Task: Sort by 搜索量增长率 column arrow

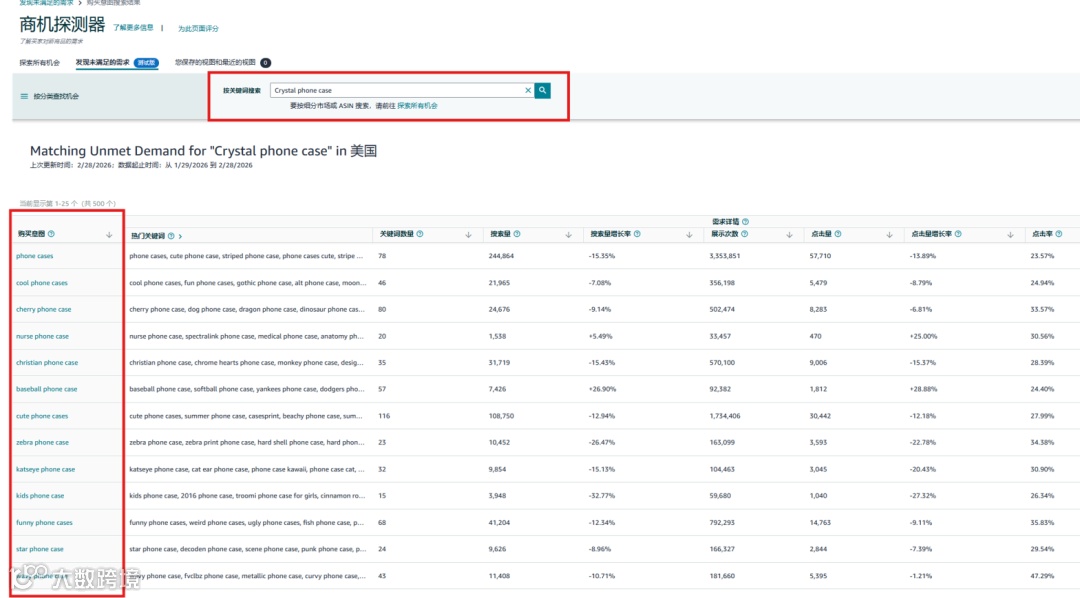Action: coord(689,235)
